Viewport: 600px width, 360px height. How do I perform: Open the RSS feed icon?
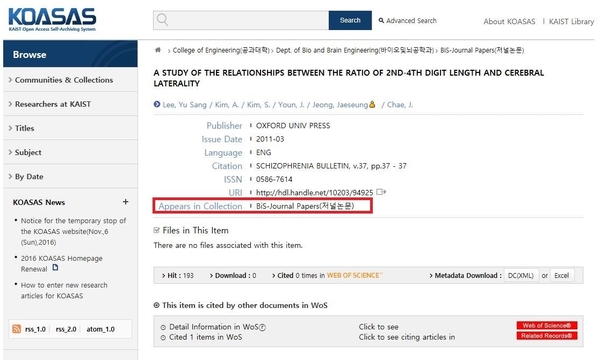16,329
